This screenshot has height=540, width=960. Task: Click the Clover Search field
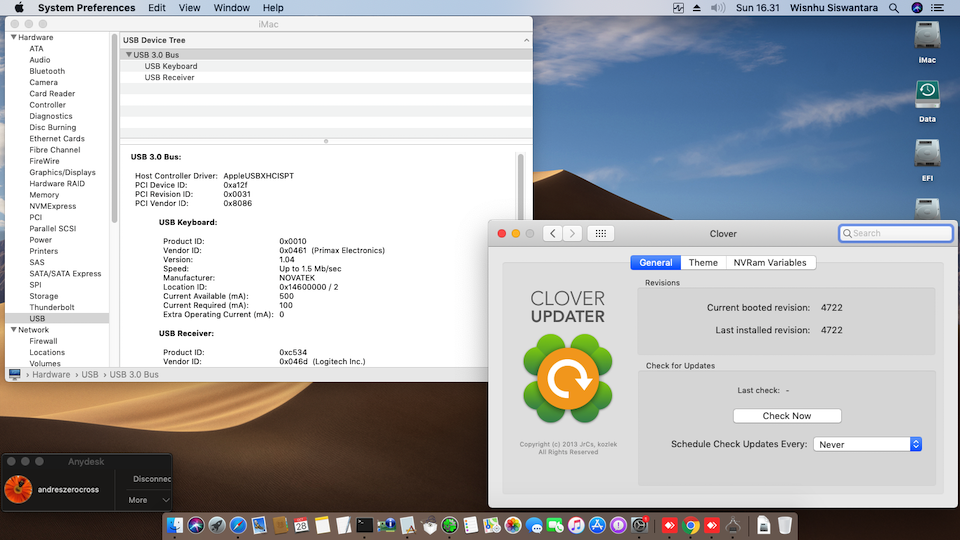tap(896, 233)
